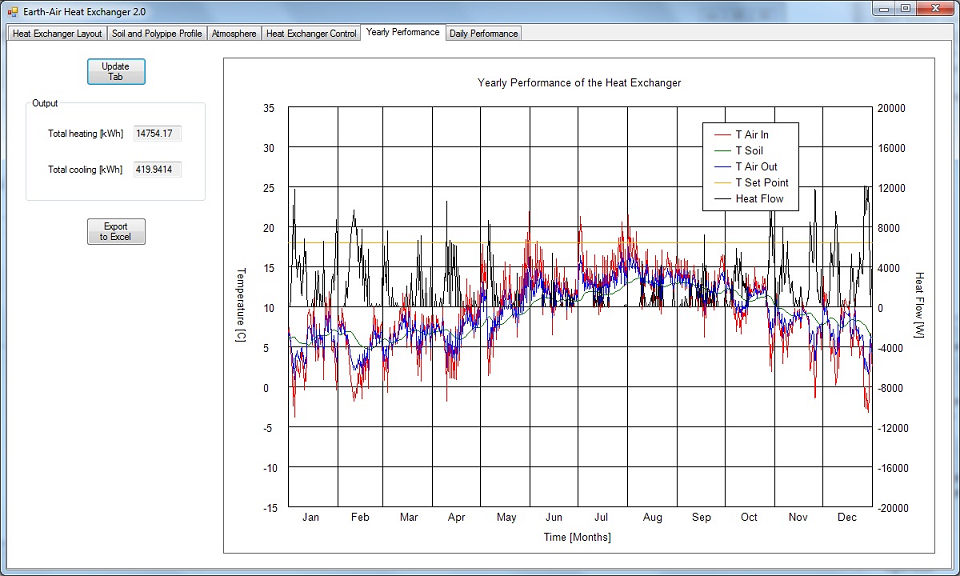Image resolution: width=960 pixels, height=576 pixels.
Task: Click the yellow T Set Point legend line
Action: pos(723,182)
